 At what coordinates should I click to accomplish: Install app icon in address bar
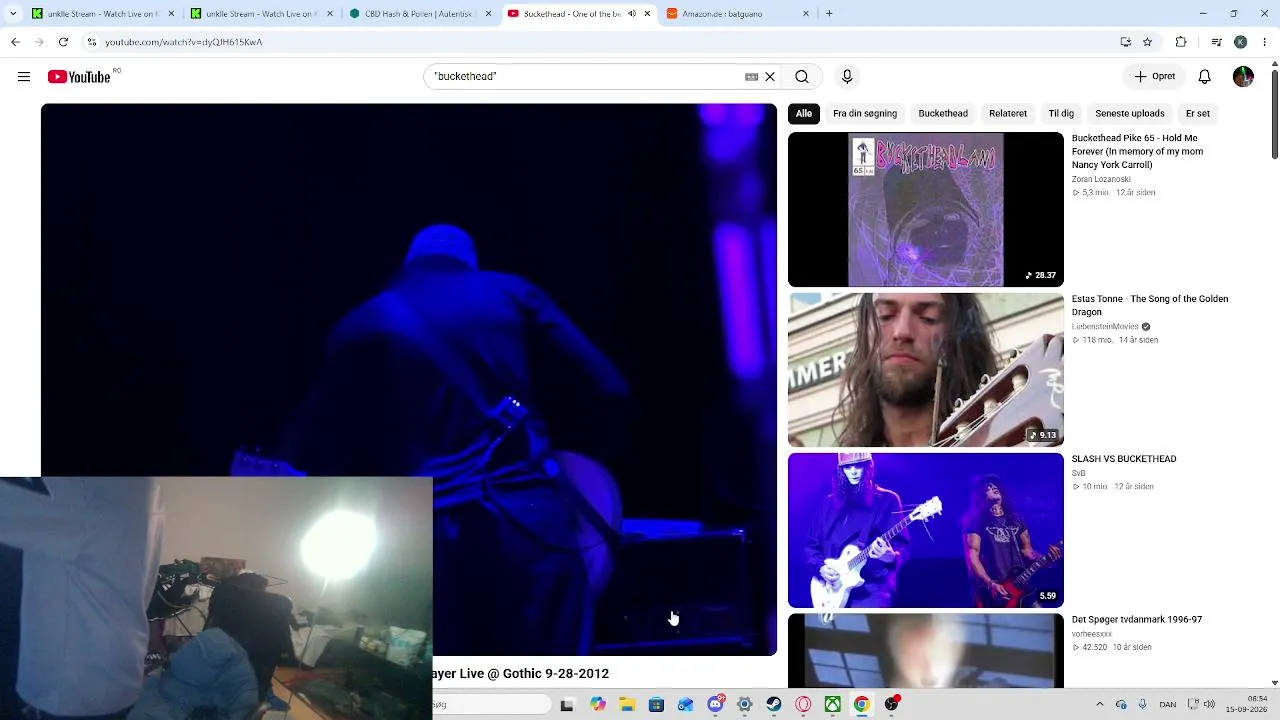pyautogui.click(x=1125, y=42)
